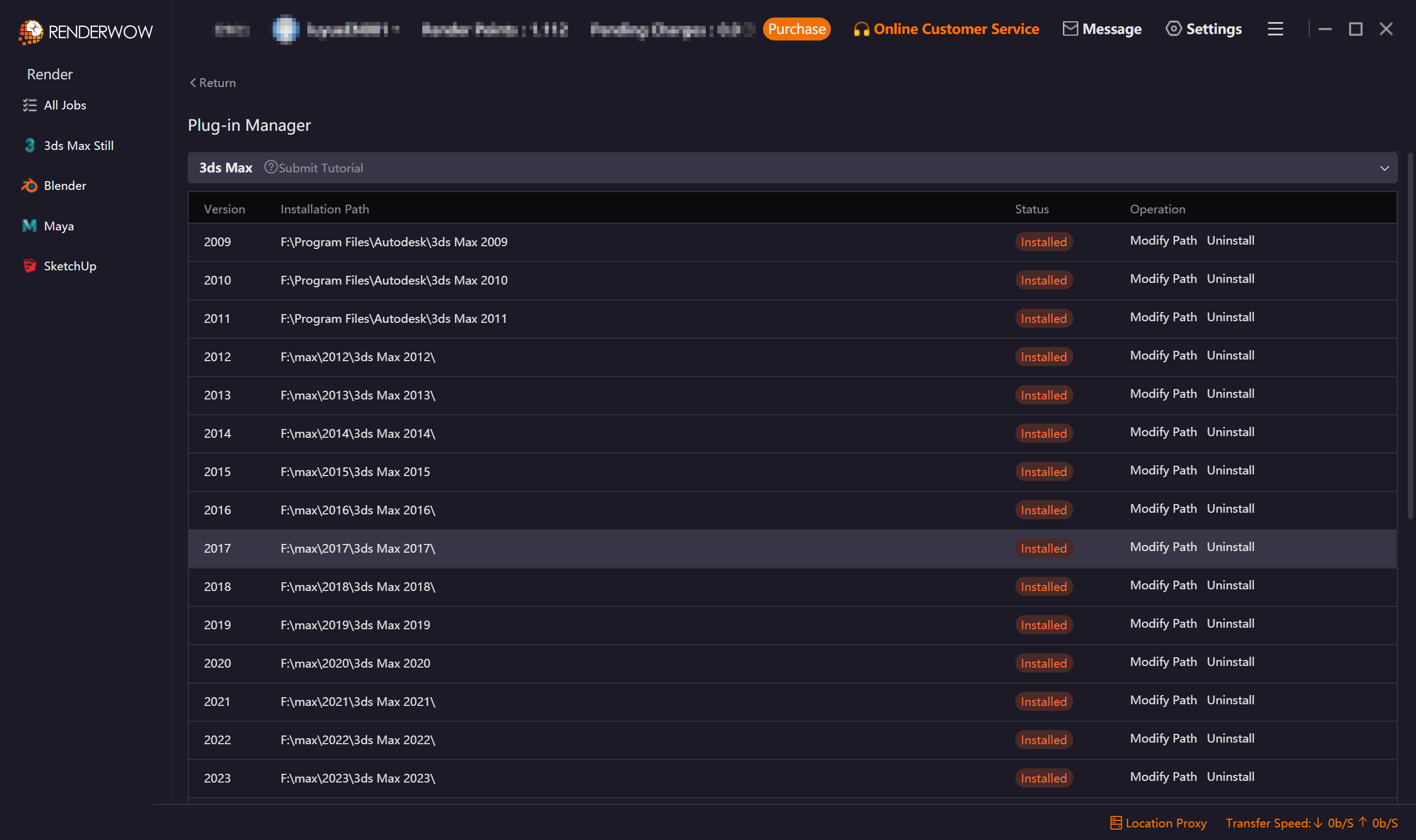Click version cell 2016
1416x840 pixels.
(217, 510)
